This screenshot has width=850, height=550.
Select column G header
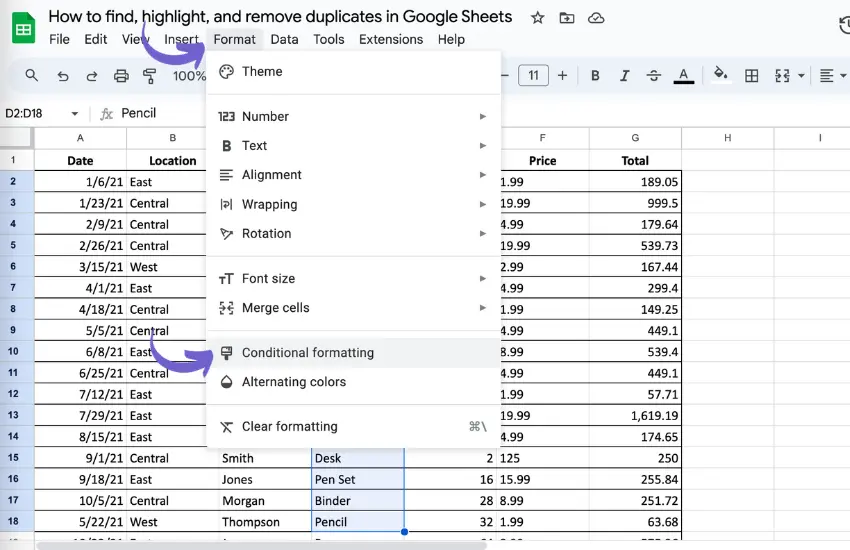click(635, 138)
